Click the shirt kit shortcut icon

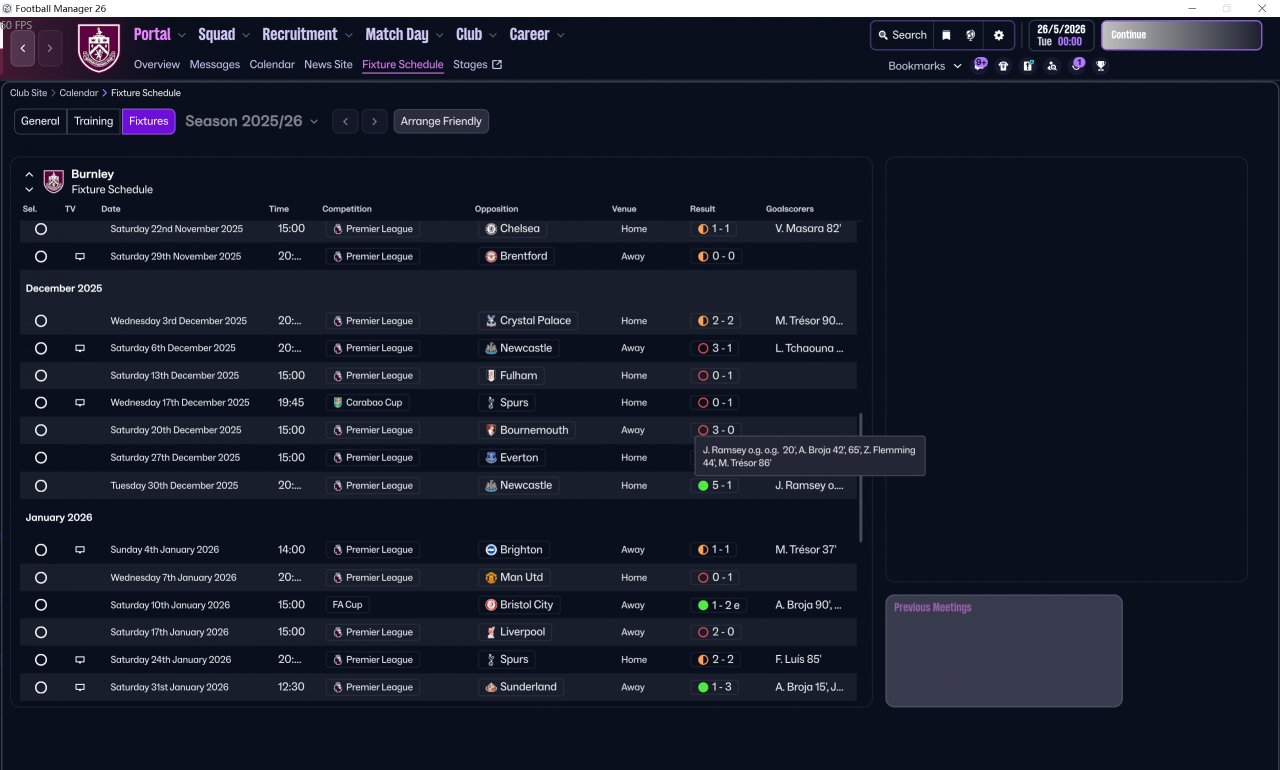click(1004, 66)
